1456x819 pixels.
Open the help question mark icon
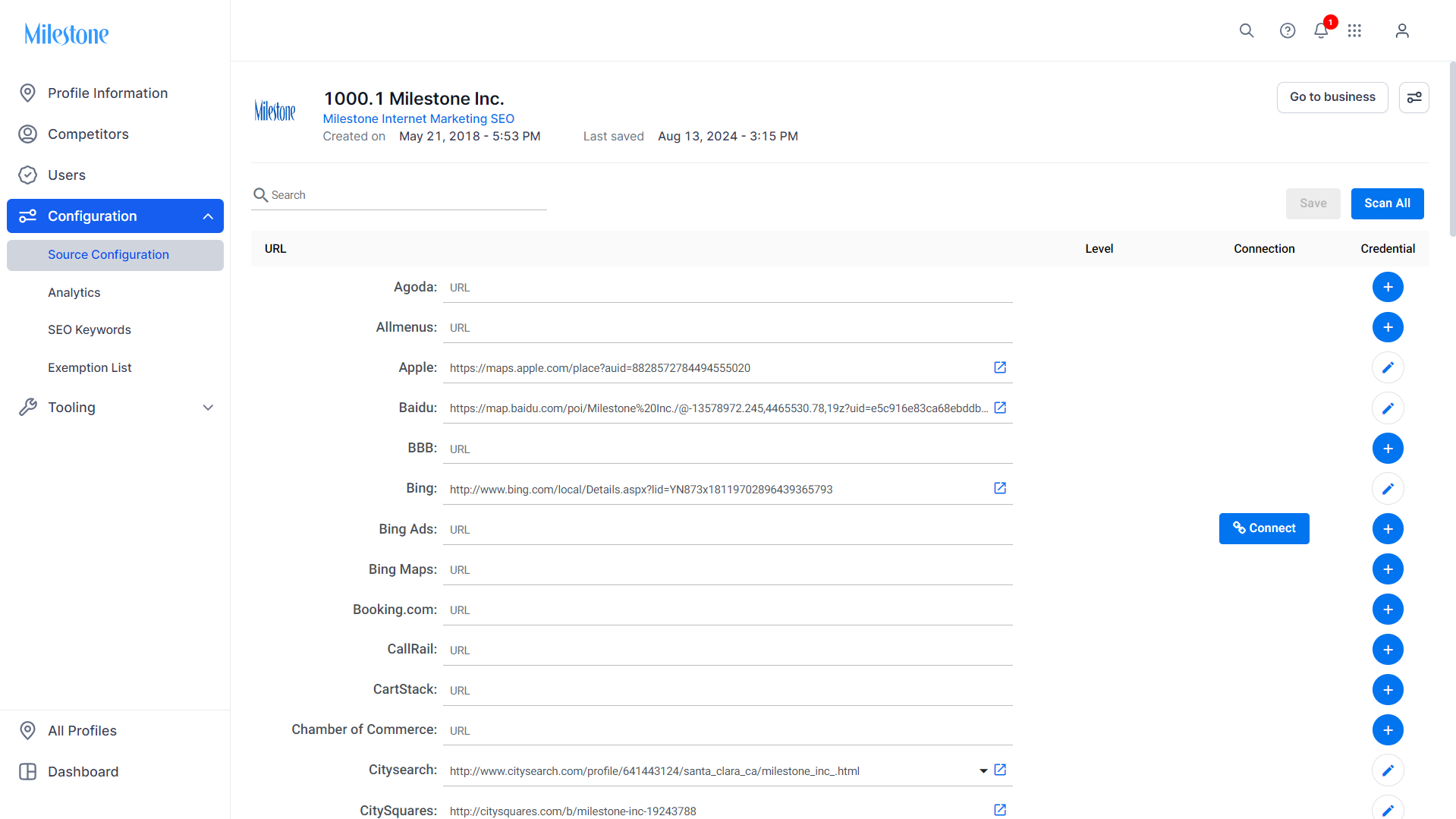pos(1288,30)
